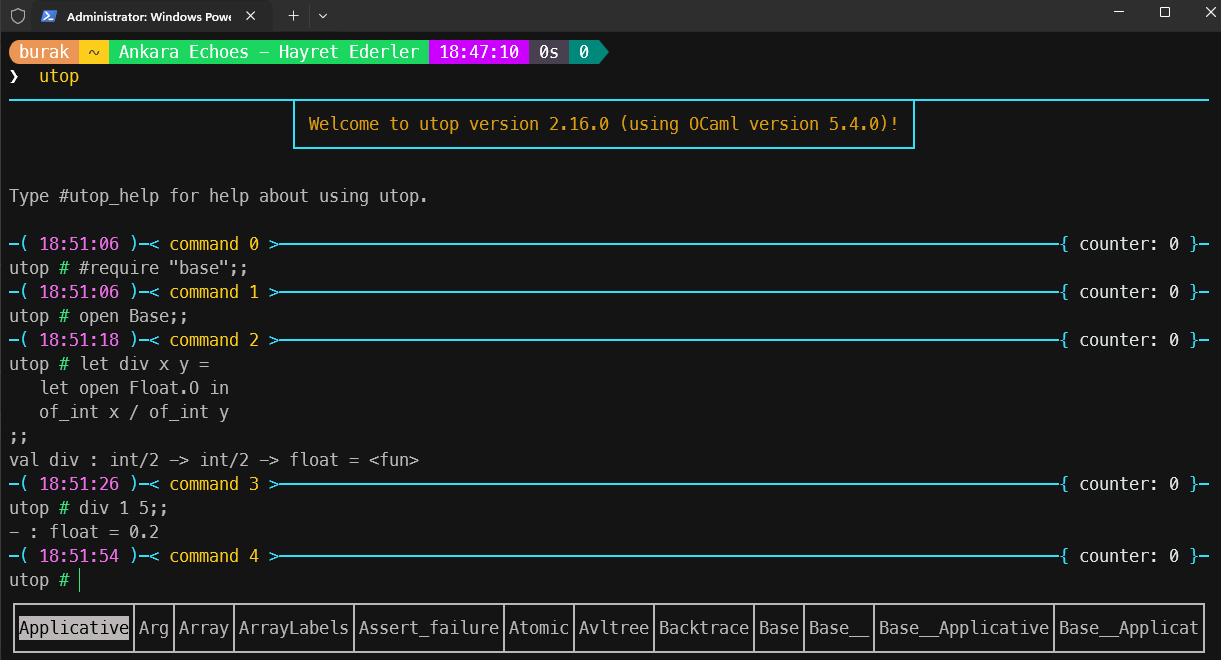
Task: Click the PowerShell icon in the tab
Action: click(x=49, y=16)
